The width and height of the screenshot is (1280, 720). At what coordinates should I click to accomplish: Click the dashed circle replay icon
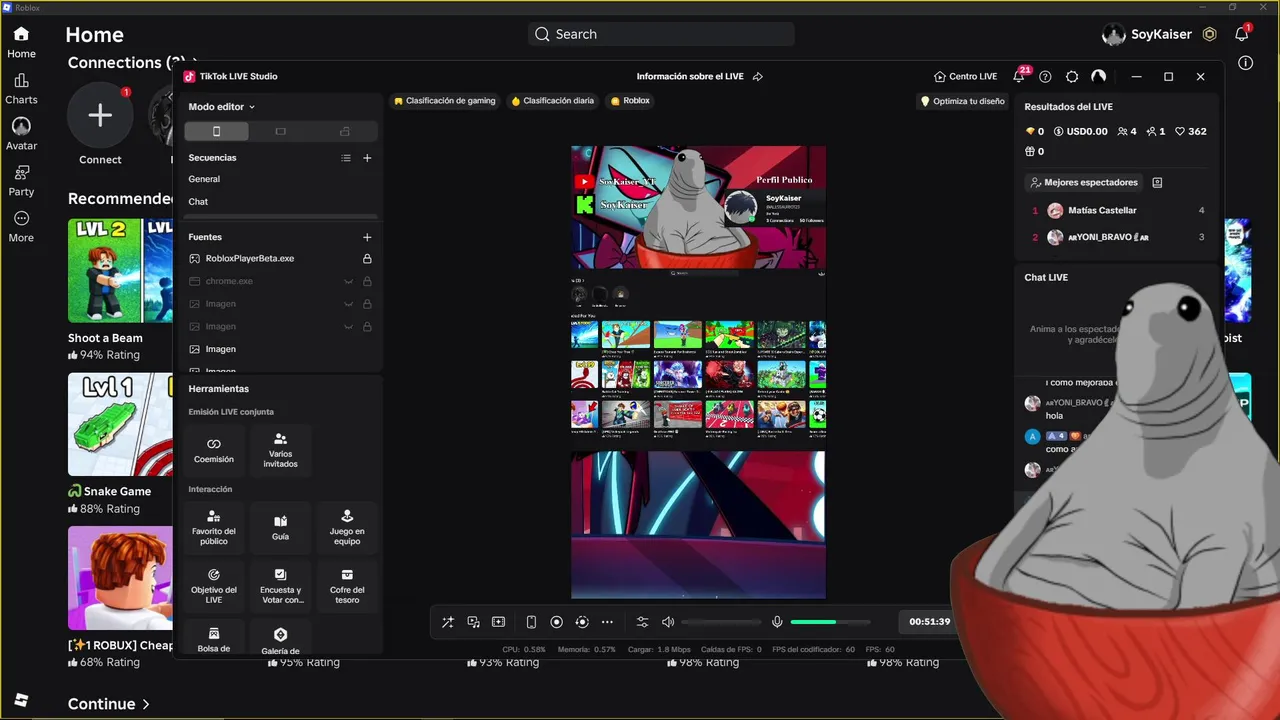point(581,622)
